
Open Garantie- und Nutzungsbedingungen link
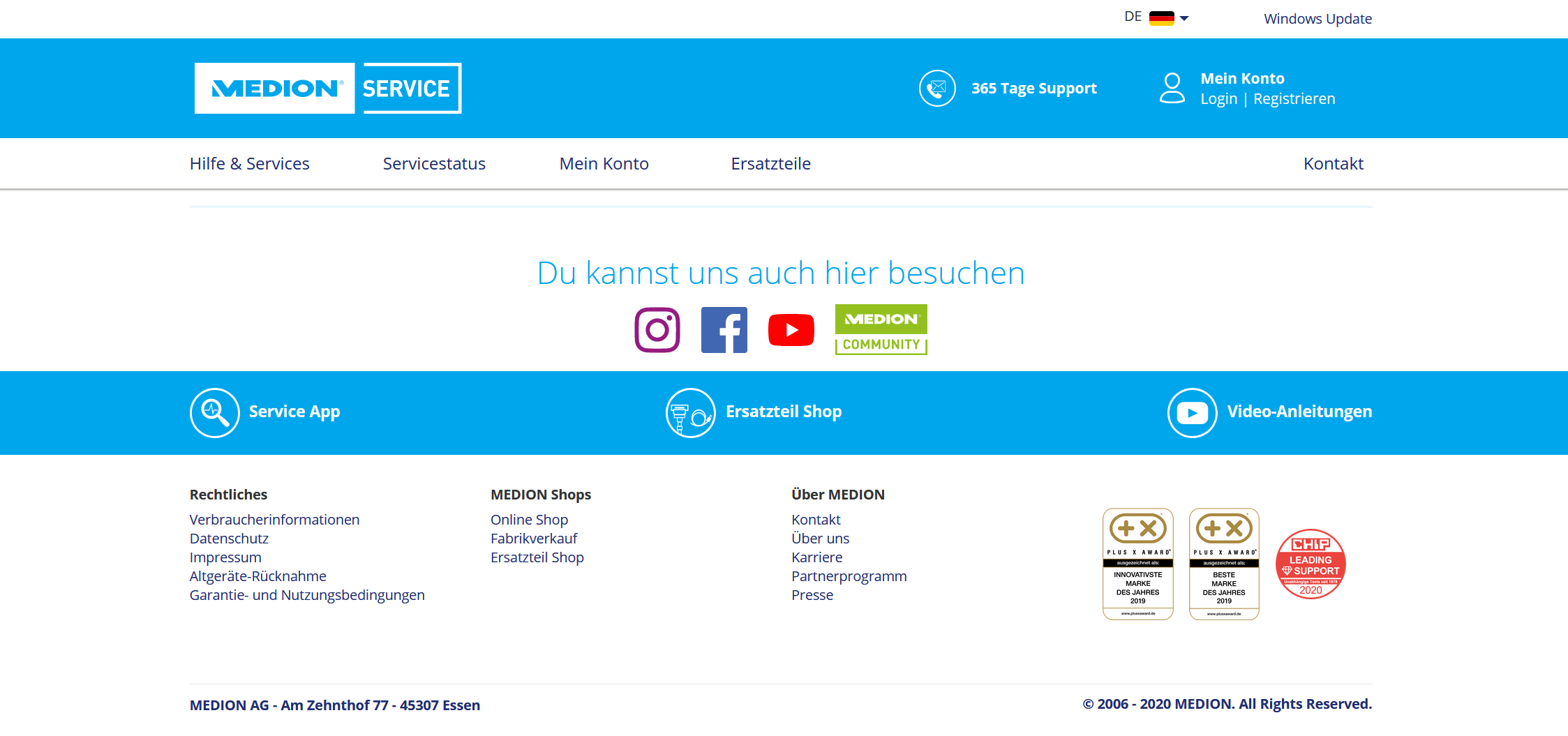pos(307,595)
